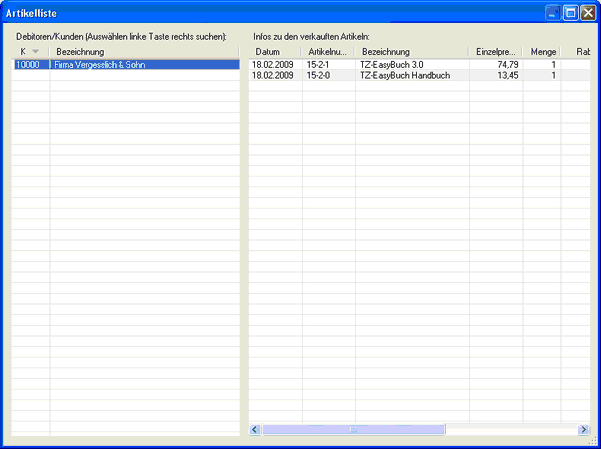Screen dimensions: 601x449
Task: Minimize the Artikelliste window
Action: [553, 13]
